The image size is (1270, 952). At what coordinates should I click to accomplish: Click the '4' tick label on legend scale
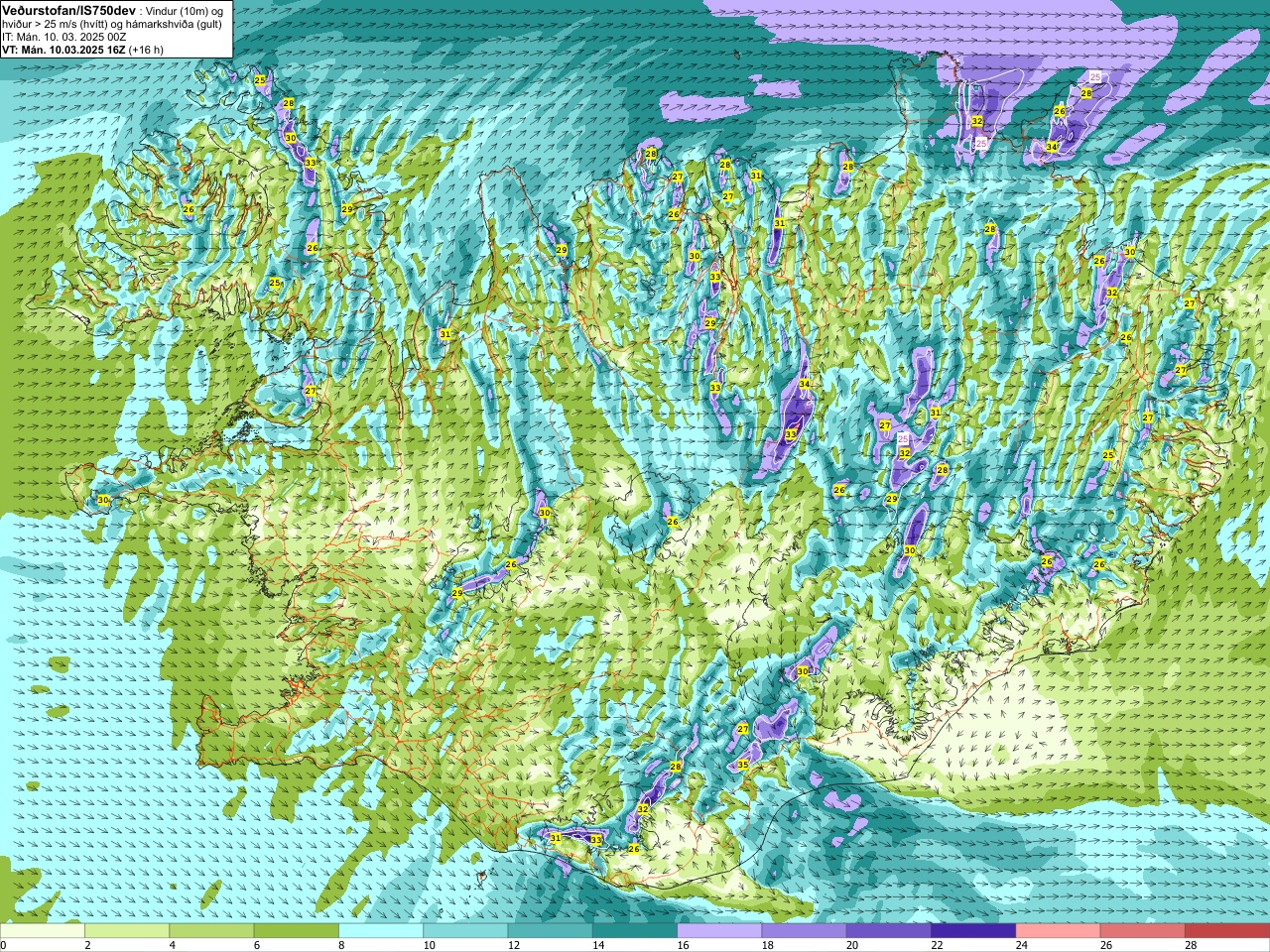point(173,945)
